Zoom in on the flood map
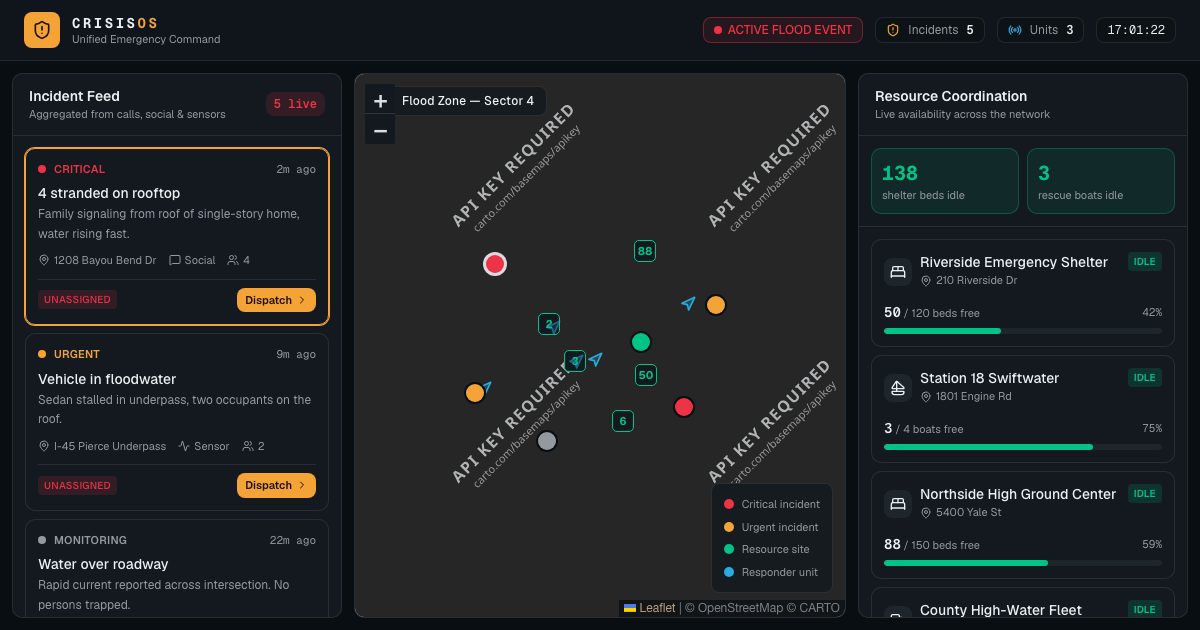 pos(380,101)
